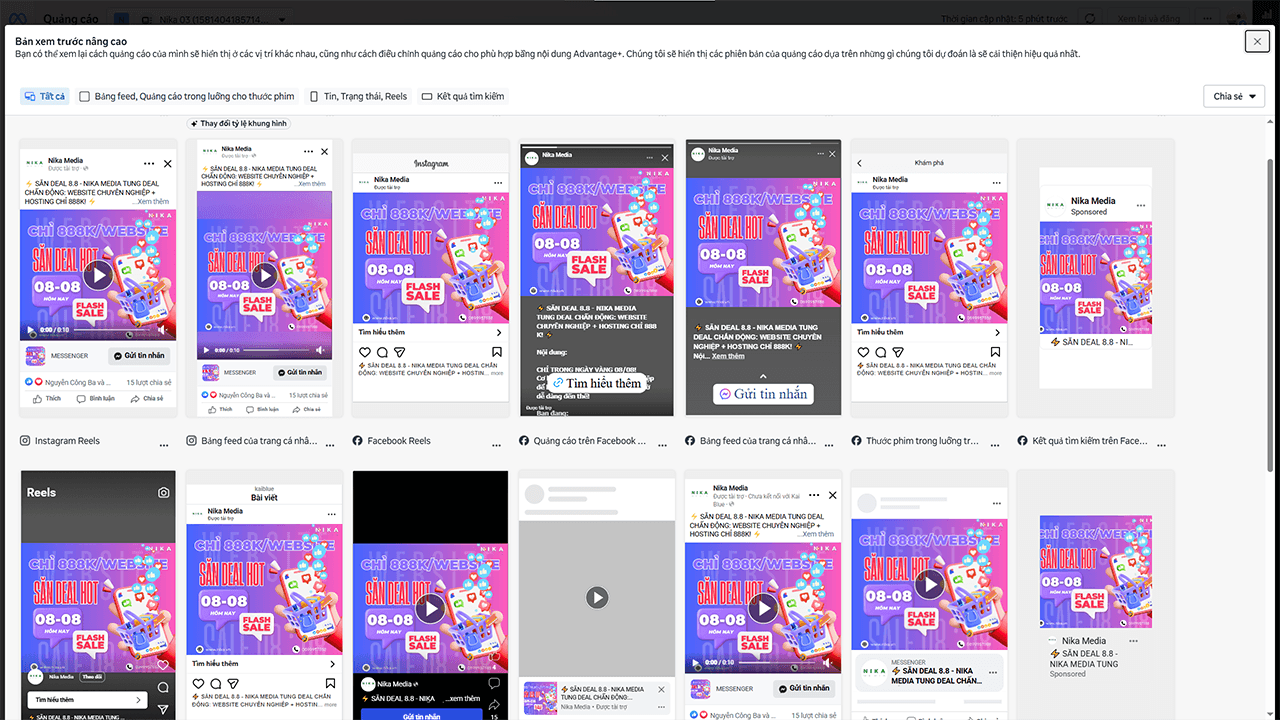Viewport: 1280px width, 720px height.
Task: Click the paper-plane share icon in Khám phá preview
Action: (898, 352)
